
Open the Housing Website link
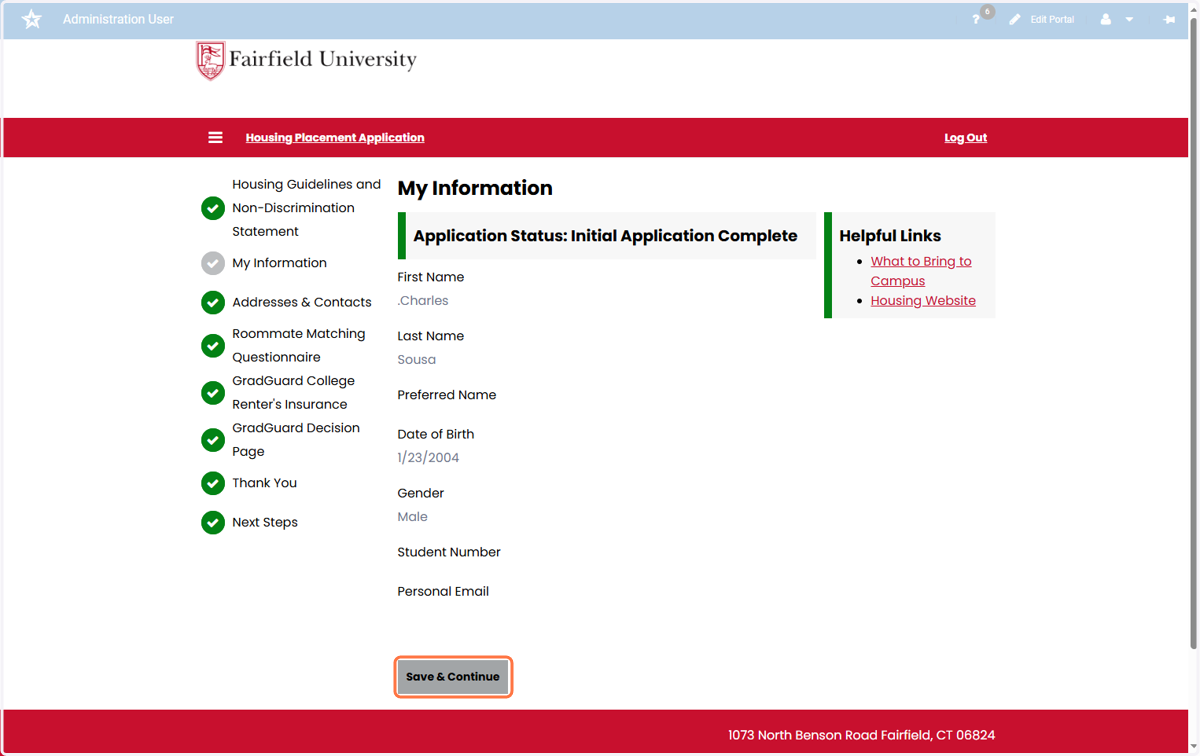(x=923, y=300)
